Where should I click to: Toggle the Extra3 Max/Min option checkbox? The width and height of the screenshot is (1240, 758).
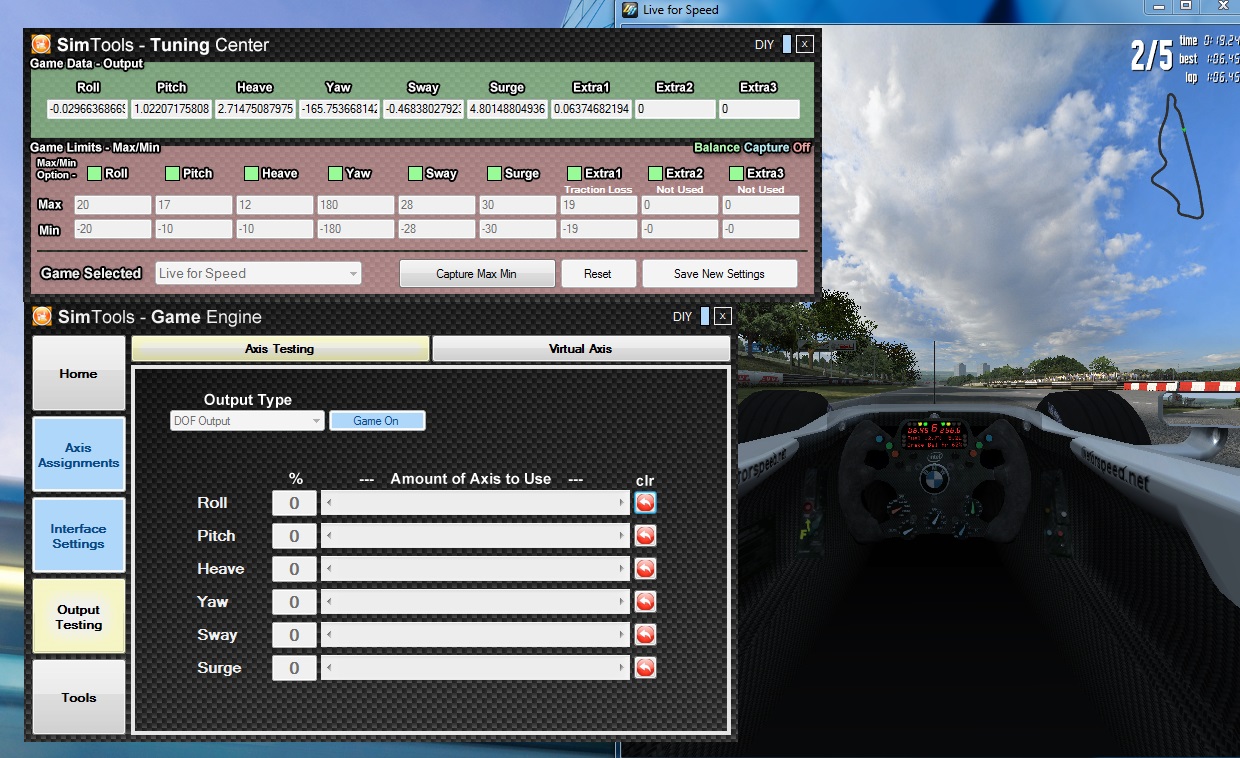tap(736, 173)
